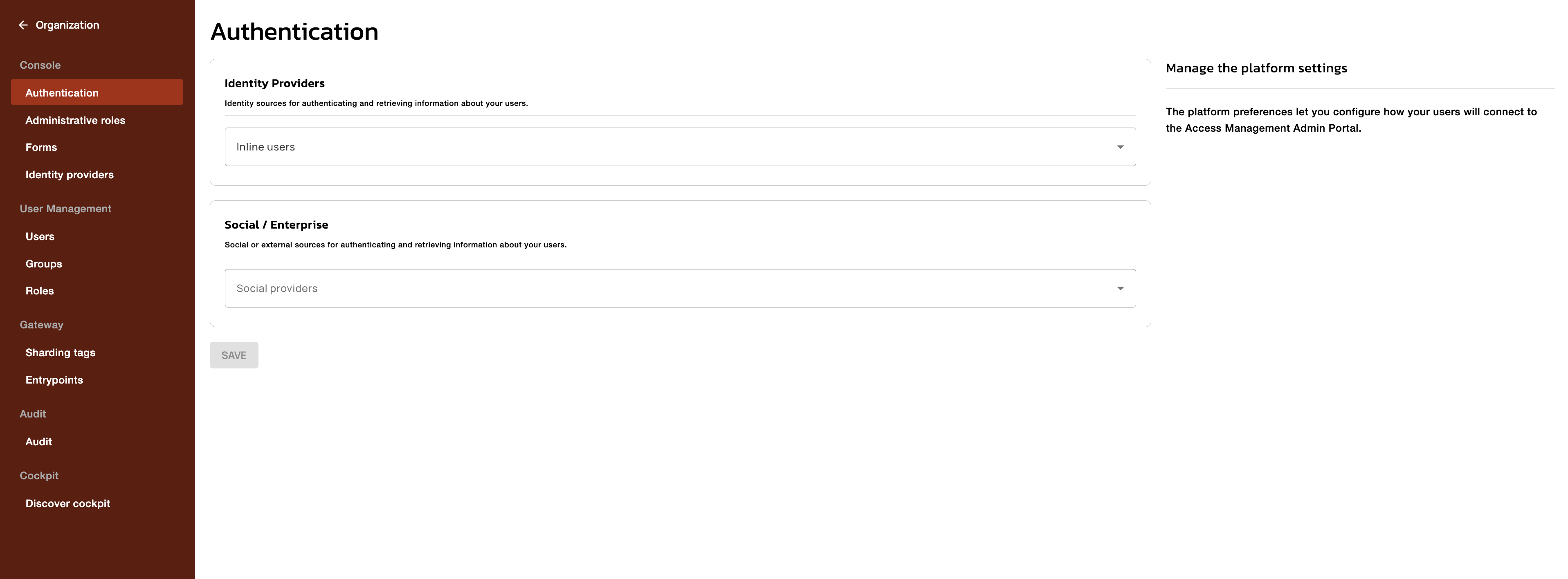Navigate to the Users page
The image size is (1568, 579).
40,236
